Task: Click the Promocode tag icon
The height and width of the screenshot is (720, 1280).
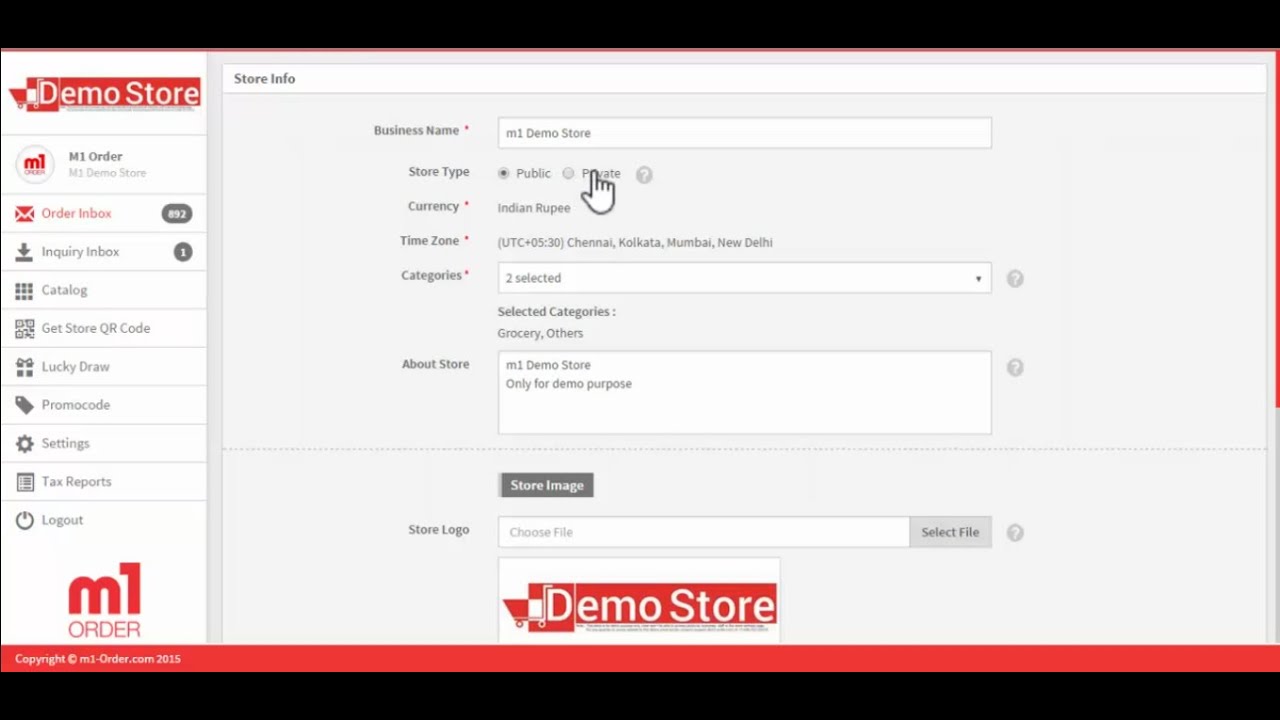Action: click(24, 405)
